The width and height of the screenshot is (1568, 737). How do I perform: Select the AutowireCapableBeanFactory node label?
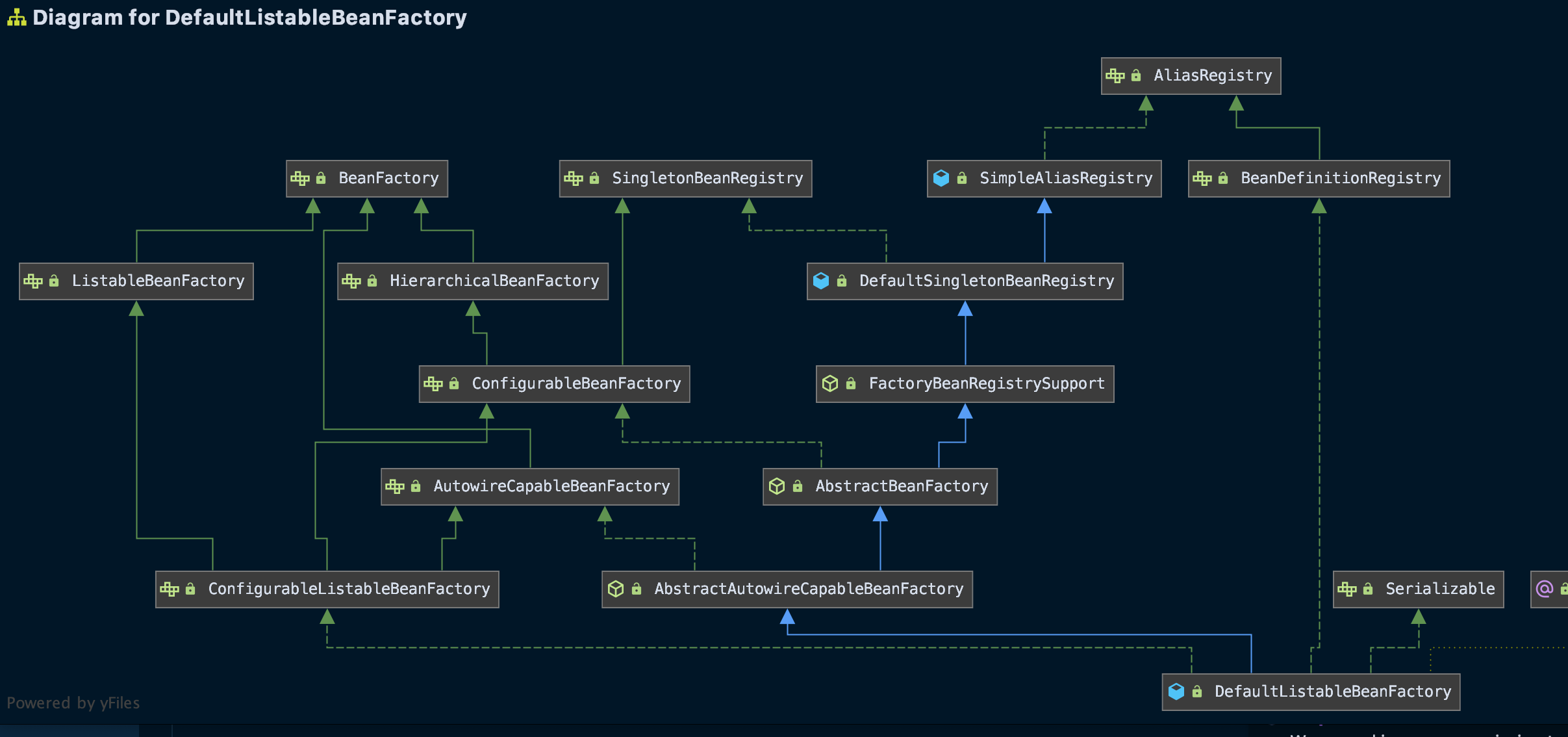coord(551,486)
